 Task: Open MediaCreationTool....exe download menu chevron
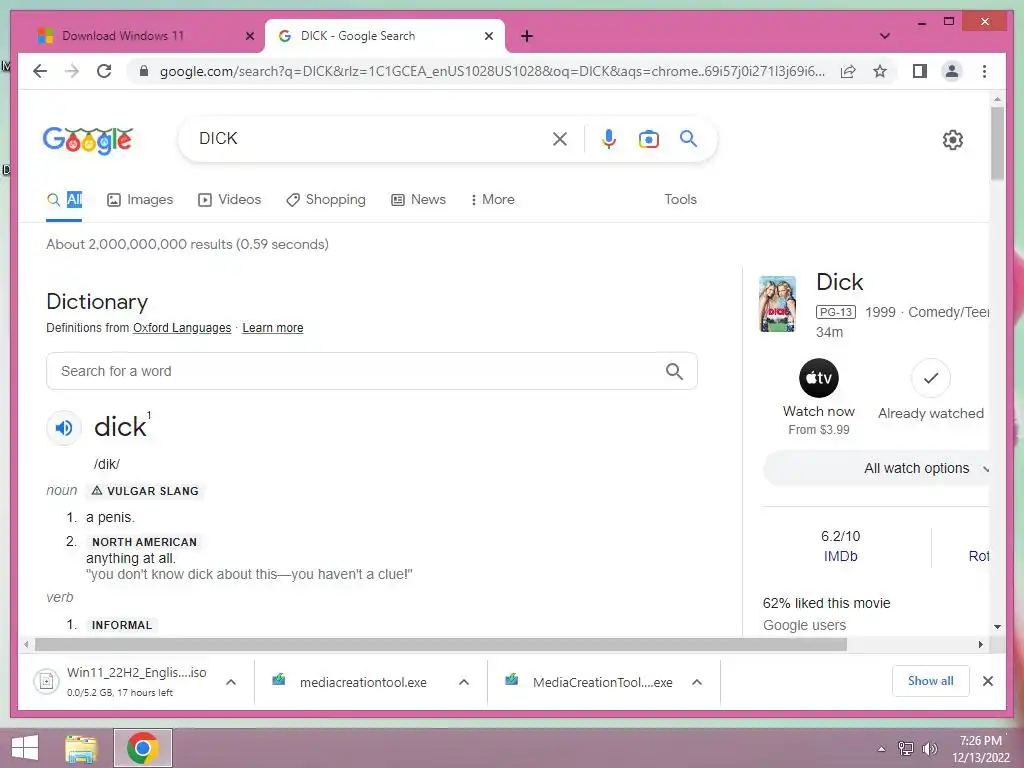click(x=697, y=682)
